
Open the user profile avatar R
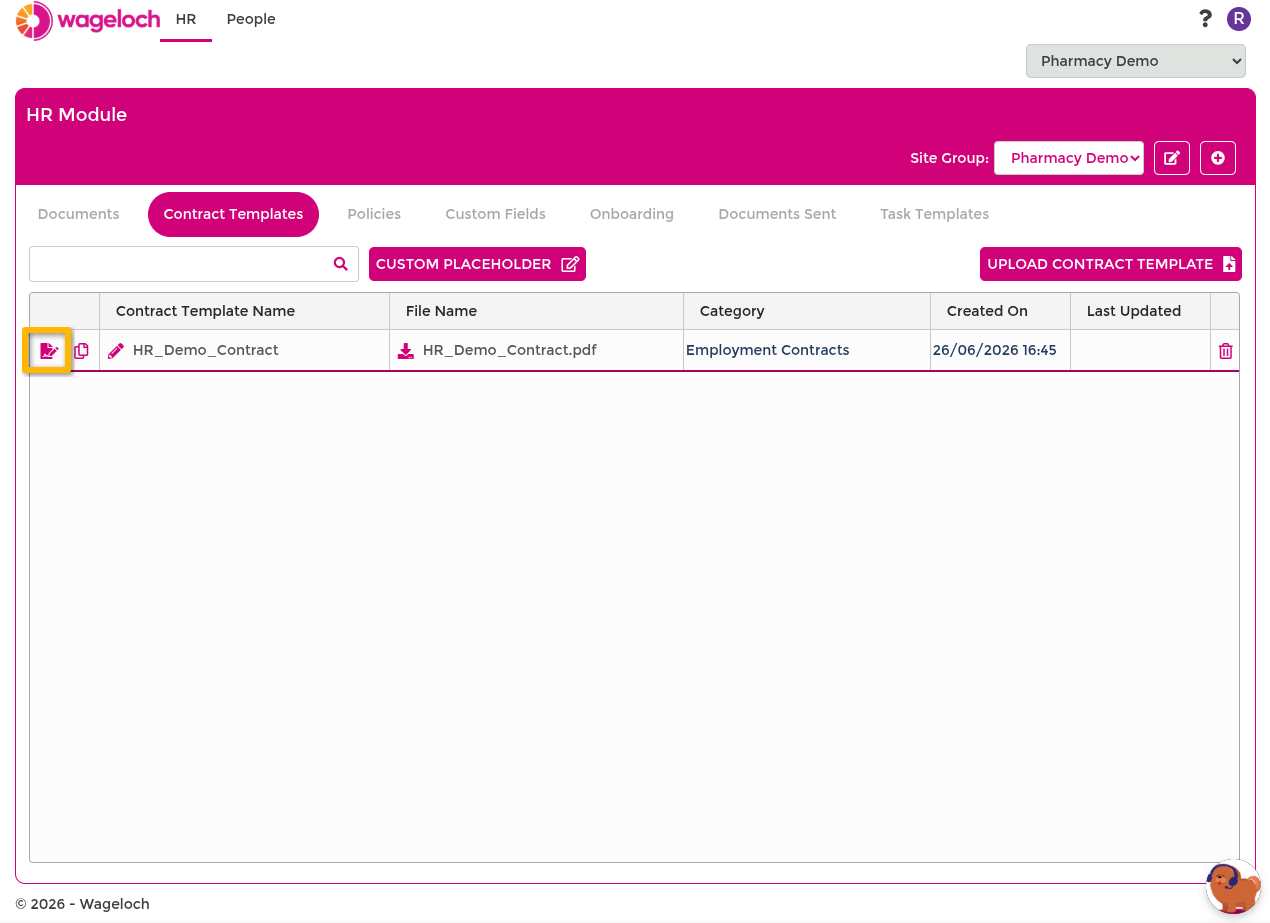click(1239, 19)
